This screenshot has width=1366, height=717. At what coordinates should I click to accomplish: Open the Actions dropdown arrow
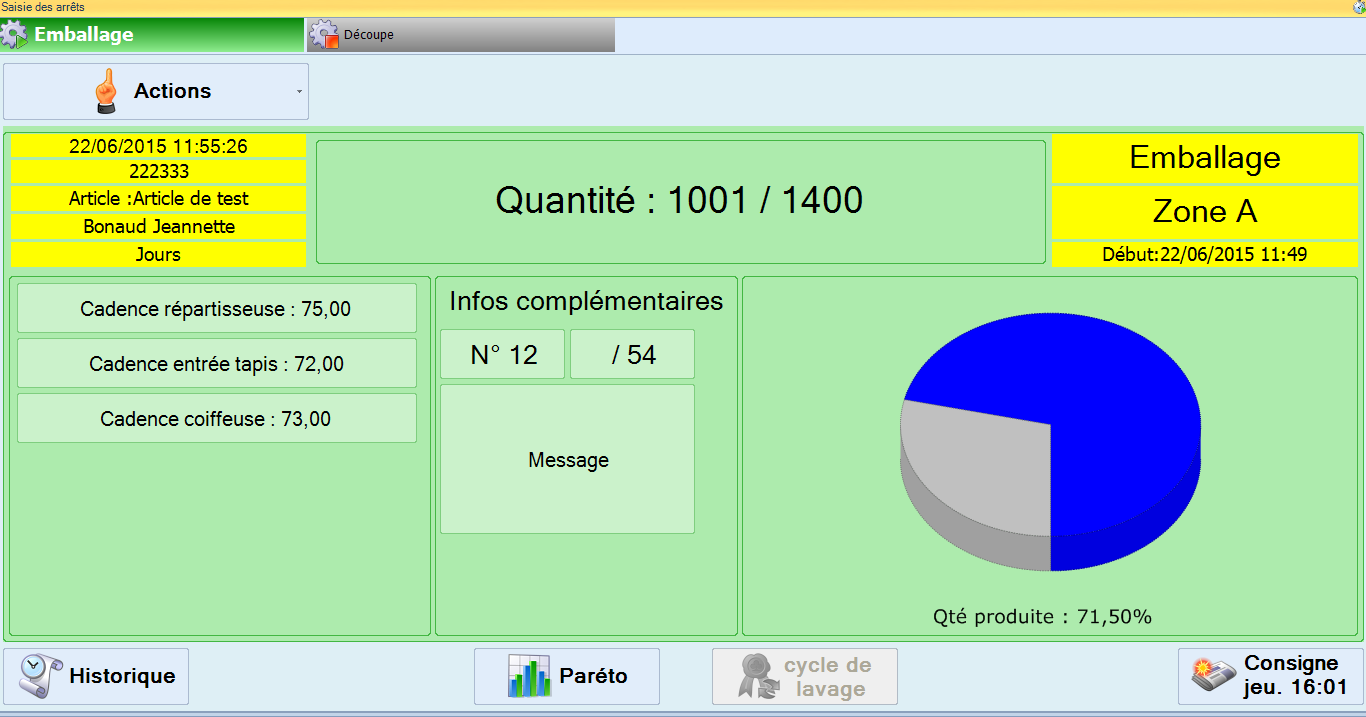tap(299, 92)
